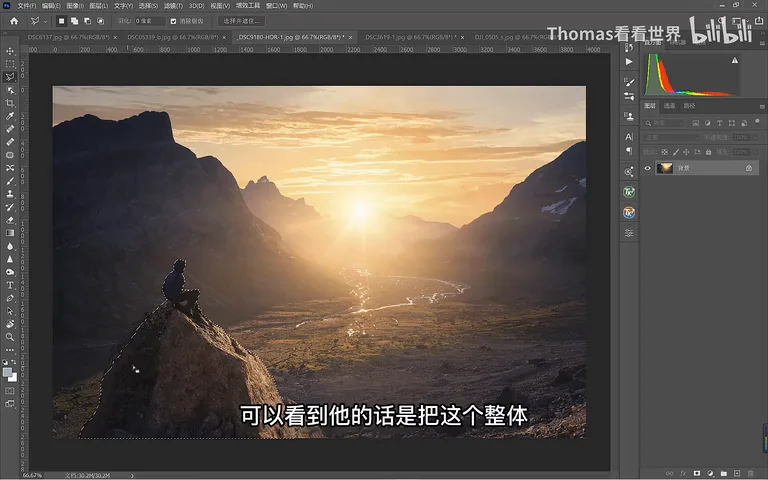Open the 选择(S) menu

pos(148,6)
